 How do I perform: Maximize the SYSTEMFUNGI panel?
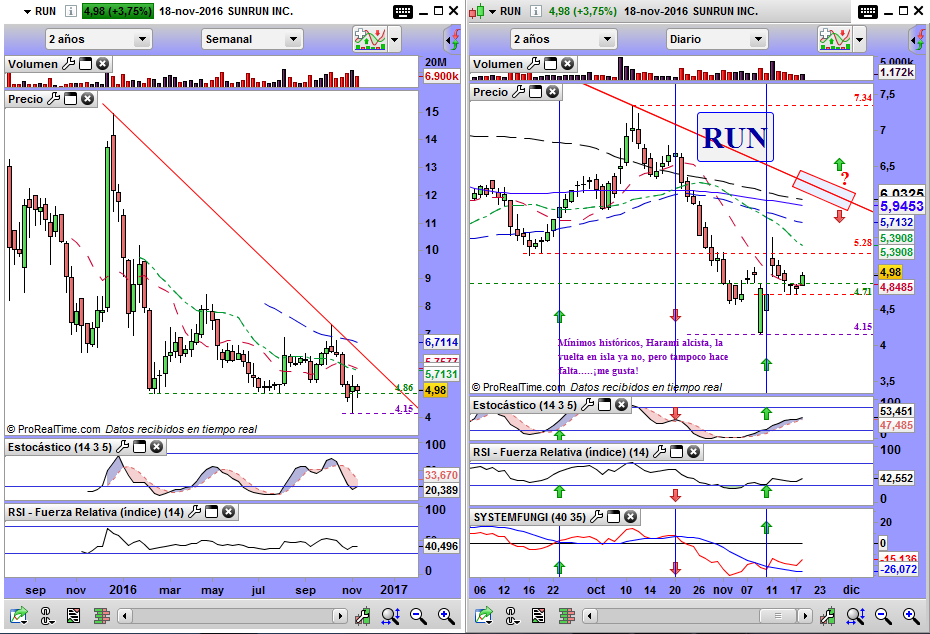click(614, 517)
